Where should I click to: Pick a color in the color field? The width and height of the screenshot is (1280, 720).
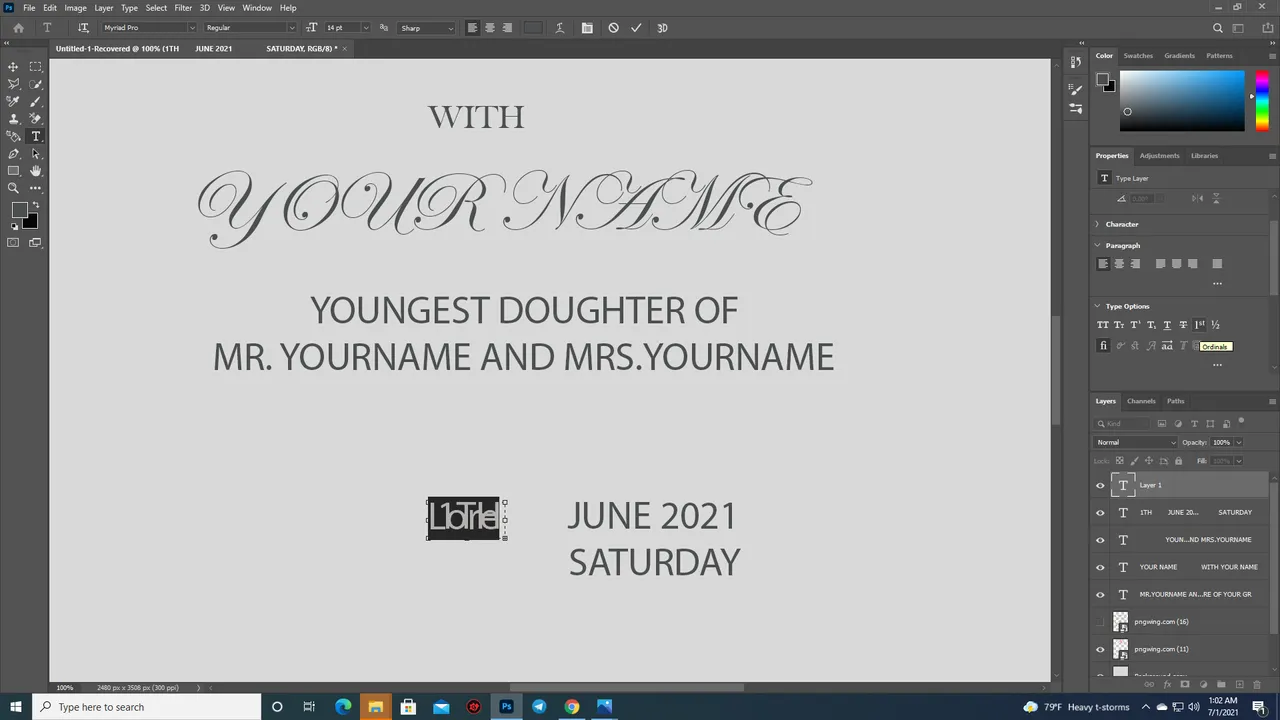point(1182,101)
